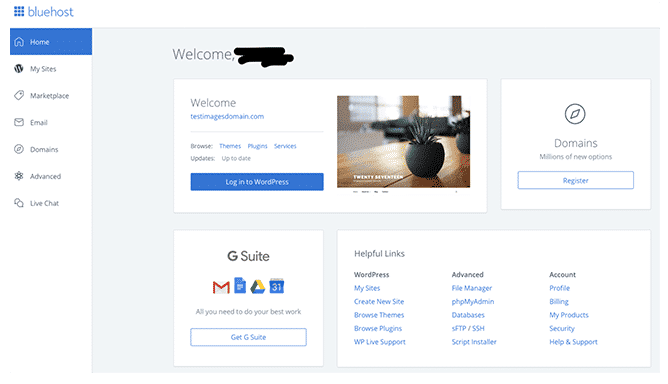Click the Email envelope icon
Screen dimensions: 668x384
[19, 122]
